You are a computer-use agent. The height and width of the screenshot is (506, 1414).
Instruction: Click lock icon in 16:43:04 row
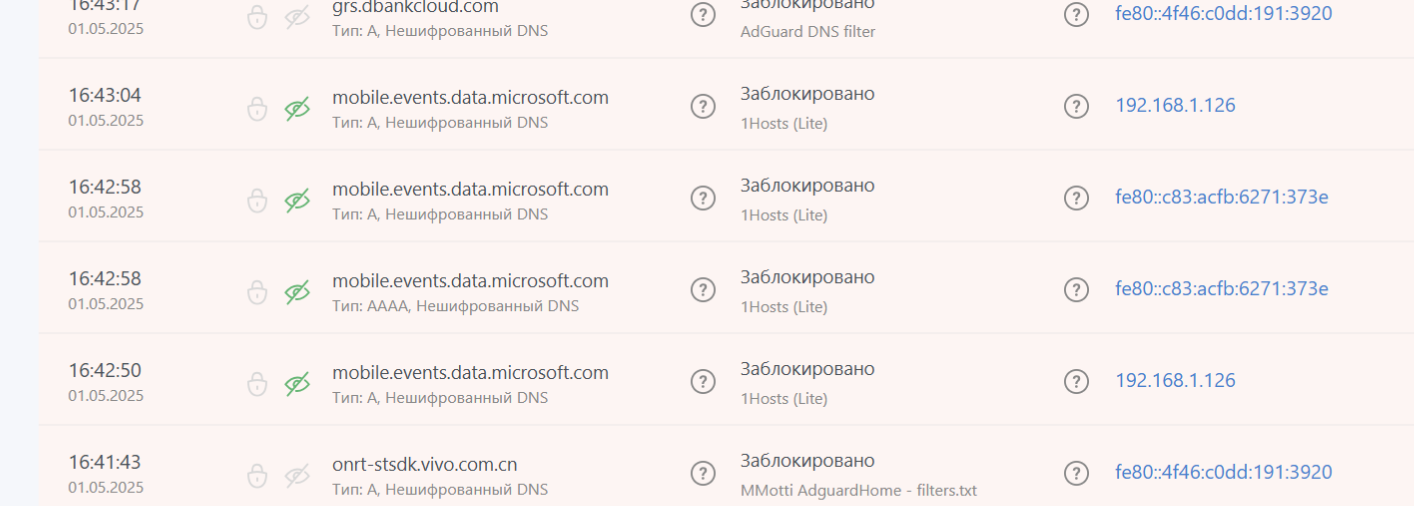pyautogui.click(x=257, y=108)
